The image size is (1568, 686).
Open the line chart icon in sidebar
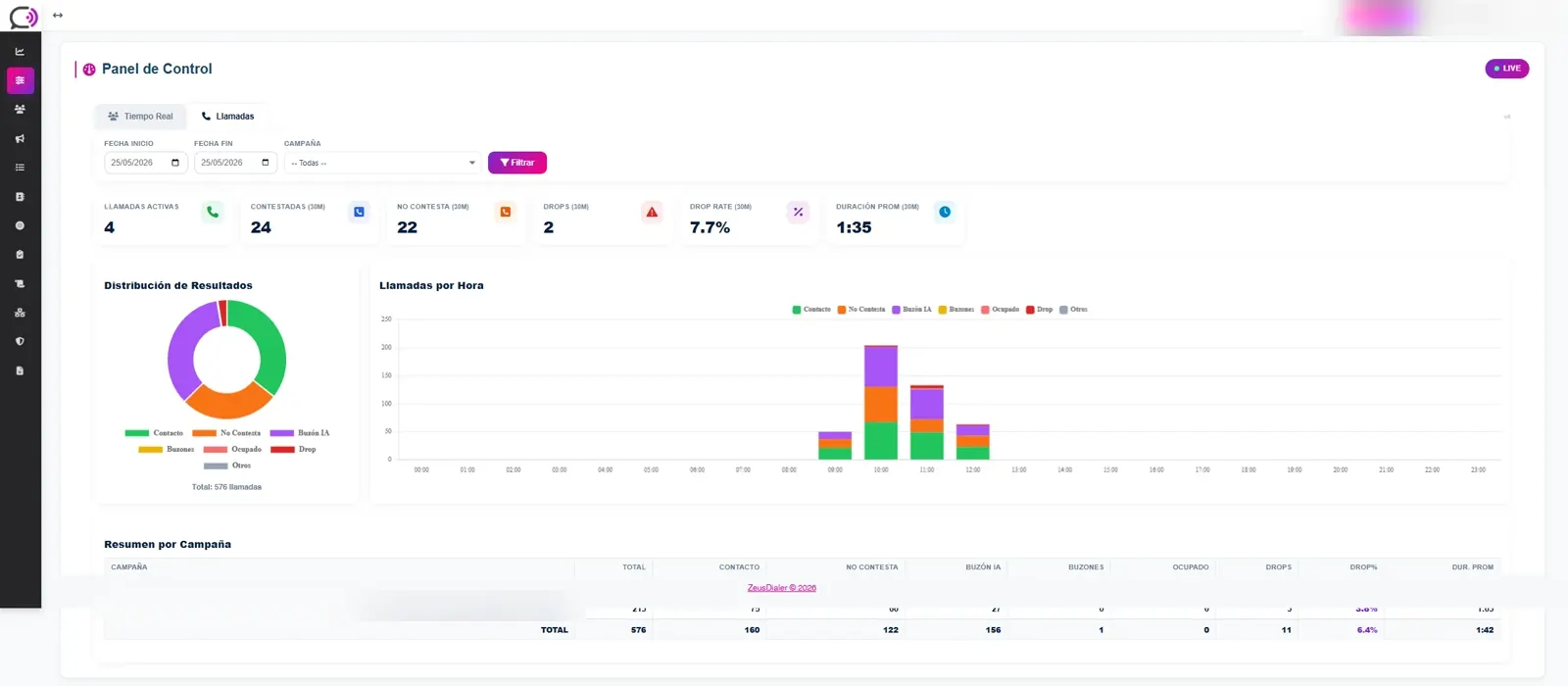(20, 51)
